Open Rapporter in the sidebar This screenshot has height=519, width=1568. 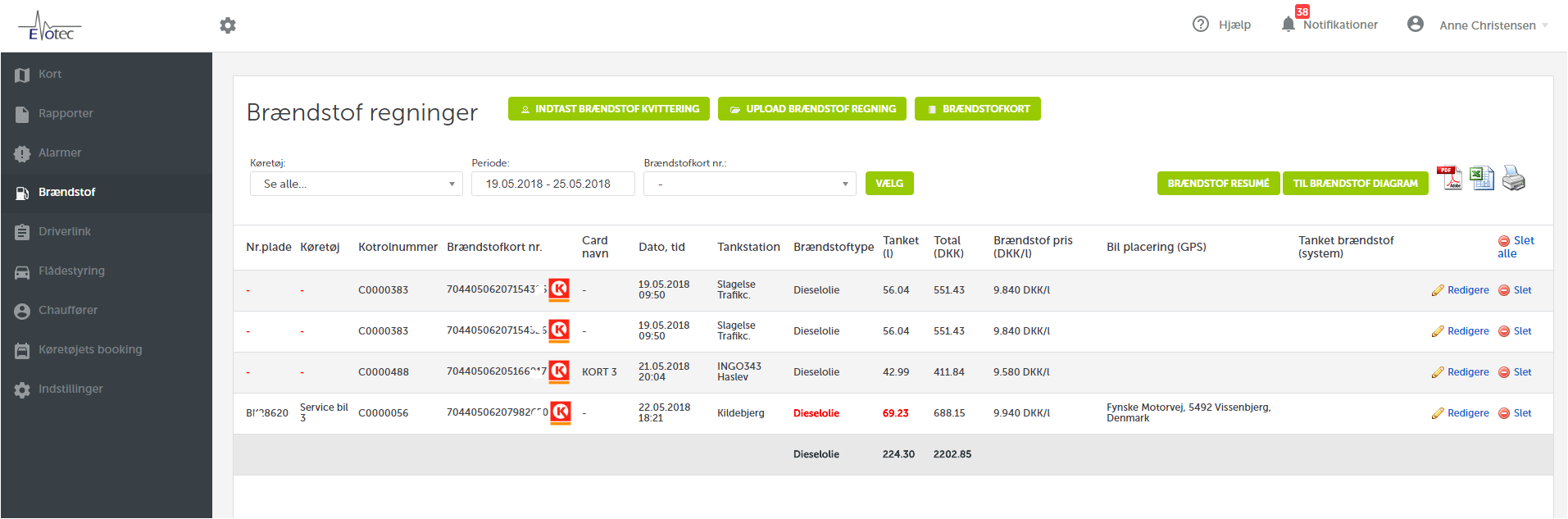tap(107, 113)
